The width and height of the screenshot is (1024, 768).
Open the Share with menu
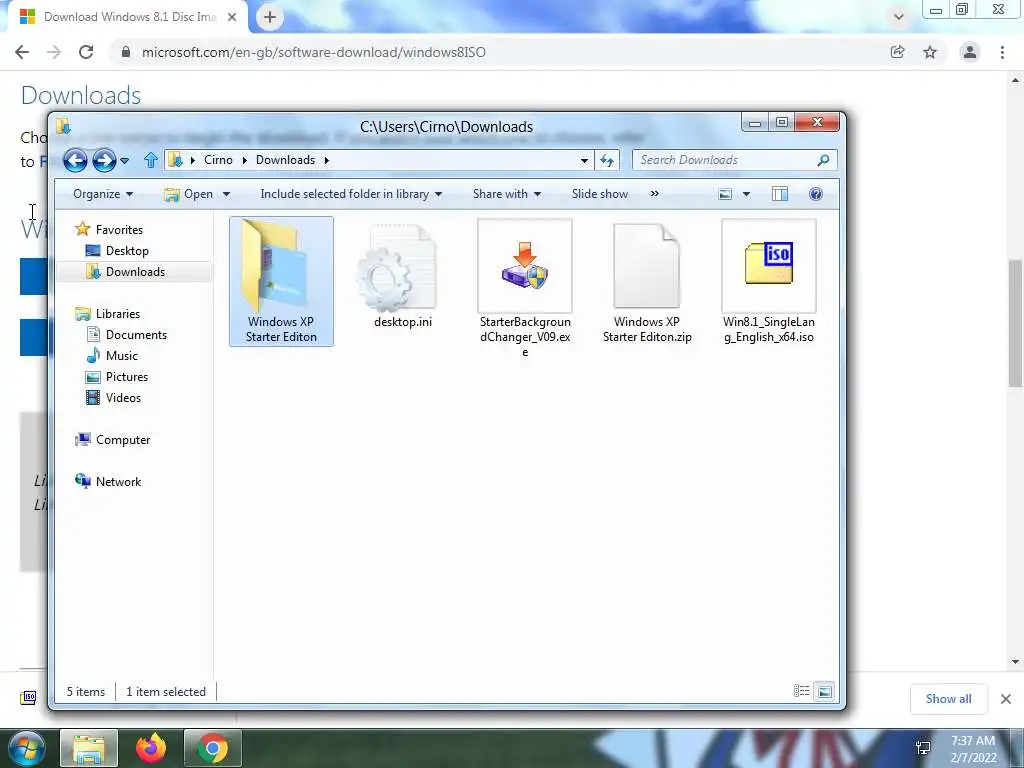click(x=507, y=194)
